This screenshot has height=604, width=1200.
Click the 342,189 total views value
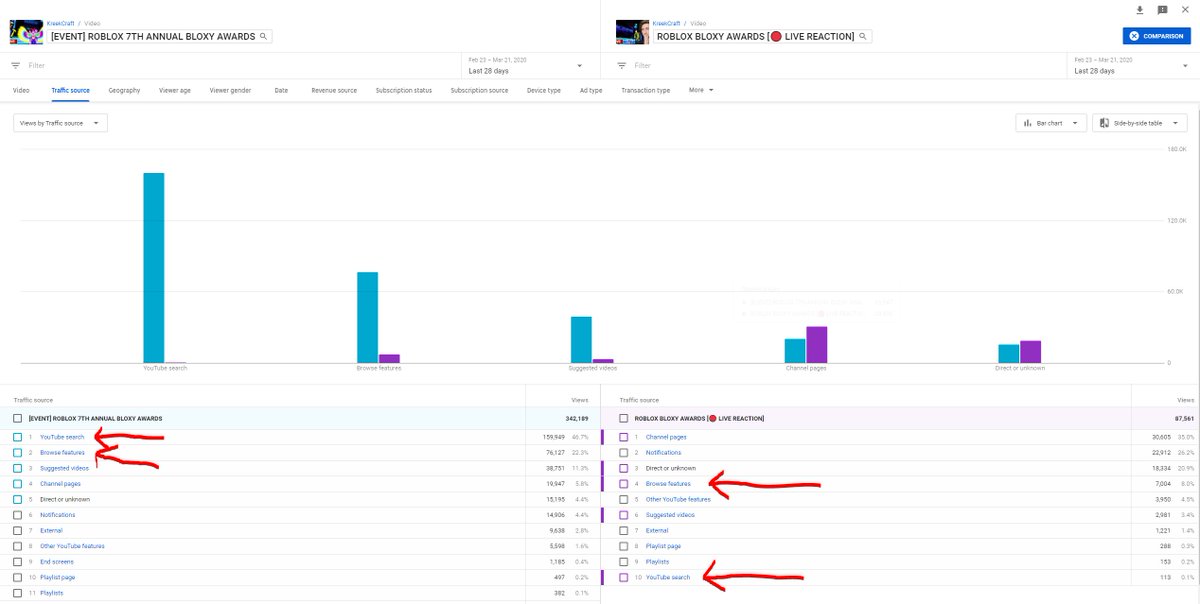click(x=575, y=419)
